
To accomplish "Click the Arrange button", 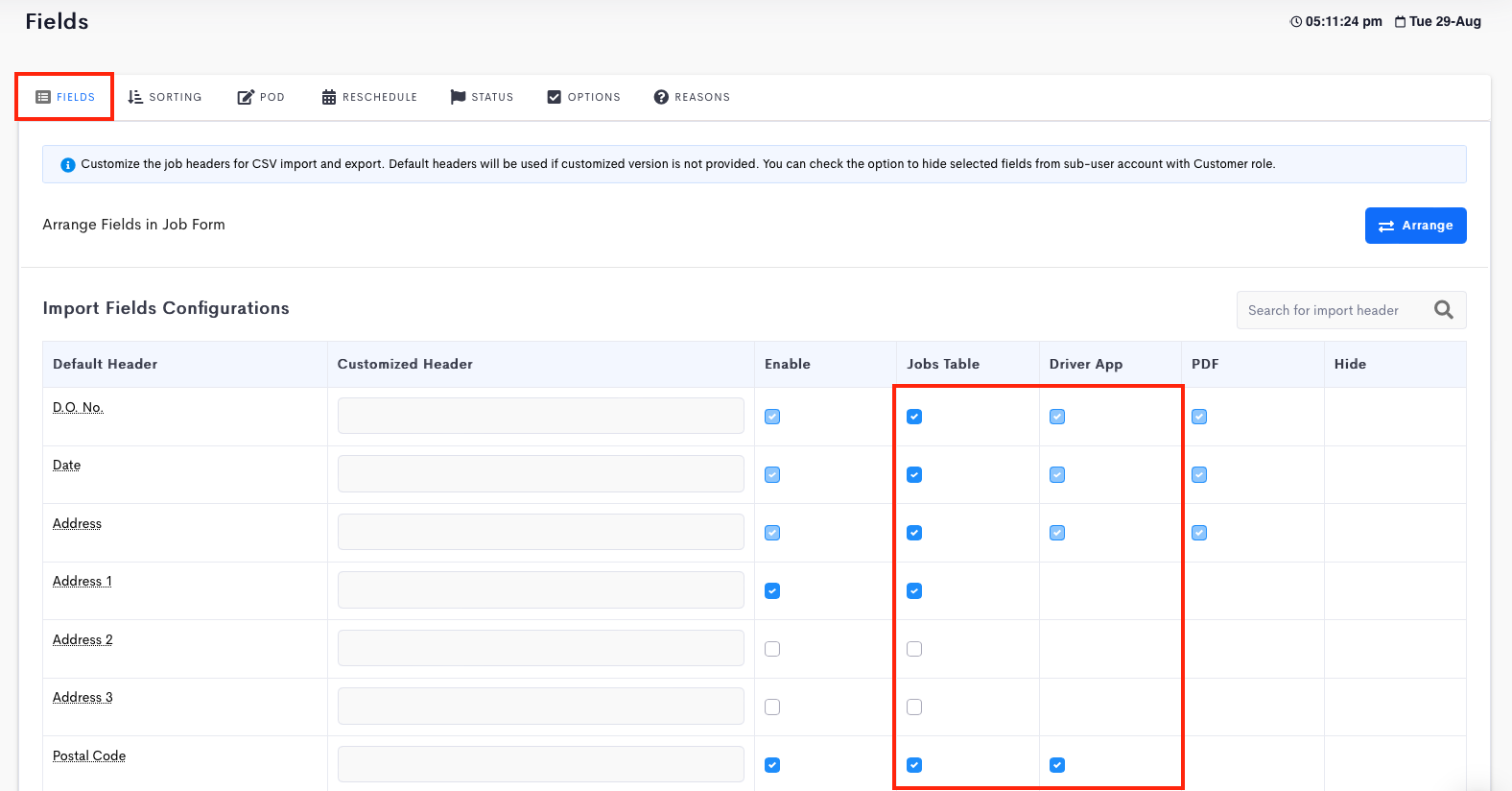I will point(1415,226).
